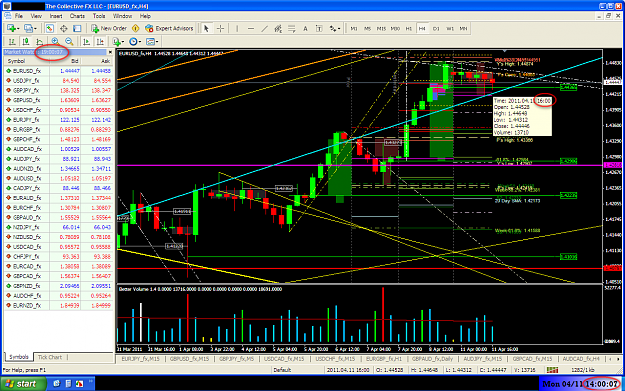The image size is (625, 391).
Task: Open the EURJPY_fx,M15 chart tab
Action: pyautogui.click(x=140, y=359)
